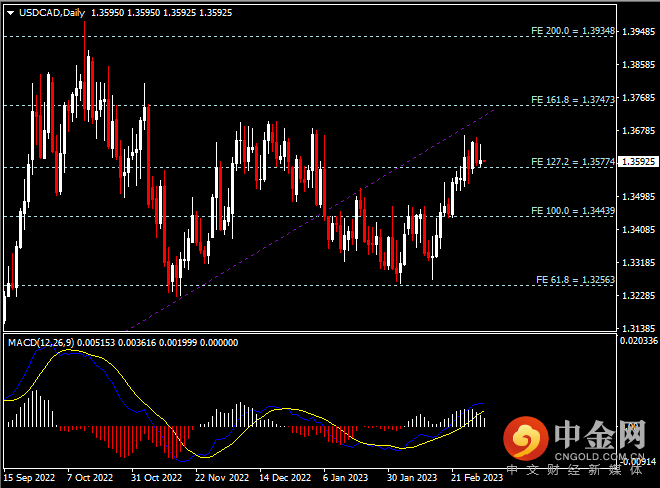Click the 0.020336 MACD scale value
The image size is (660, 488).
point(637,342)
